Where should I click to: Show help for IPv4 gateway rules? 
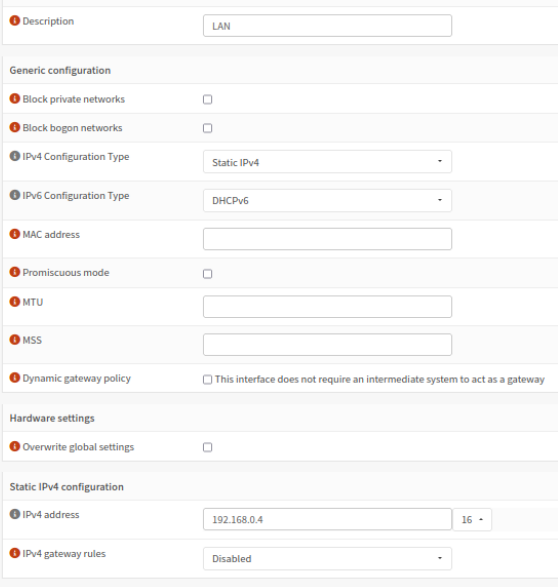click(15, 553)
